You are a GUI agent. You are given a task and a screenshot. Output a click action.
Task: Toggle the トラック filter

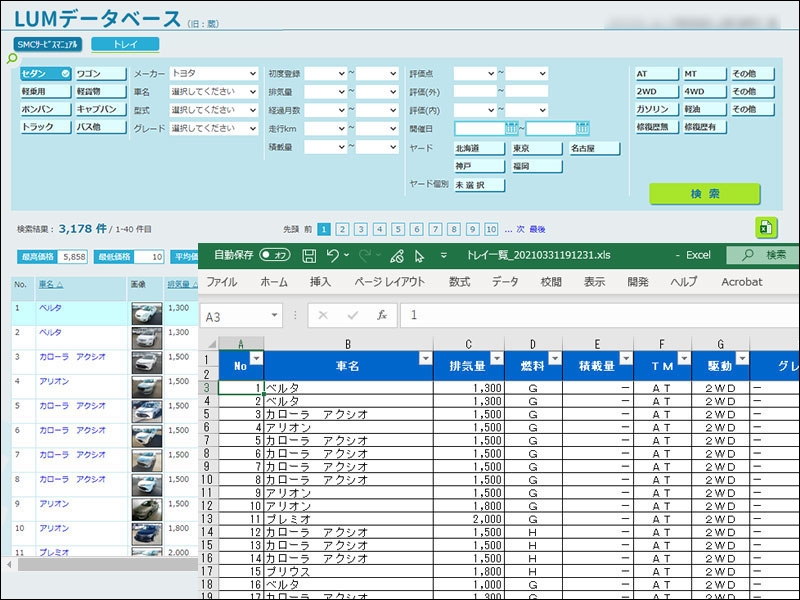[x=45, y=127]
